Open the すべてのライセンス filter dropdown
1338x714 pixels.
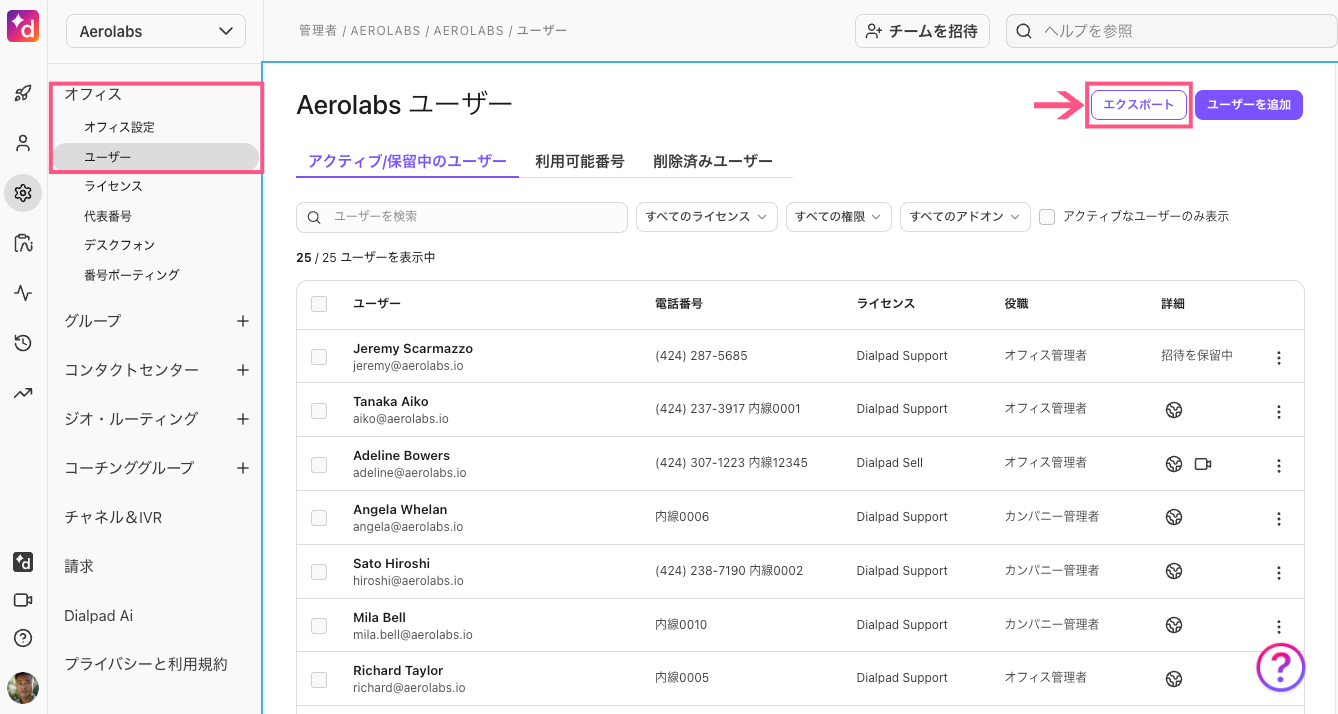coord(706,217)
